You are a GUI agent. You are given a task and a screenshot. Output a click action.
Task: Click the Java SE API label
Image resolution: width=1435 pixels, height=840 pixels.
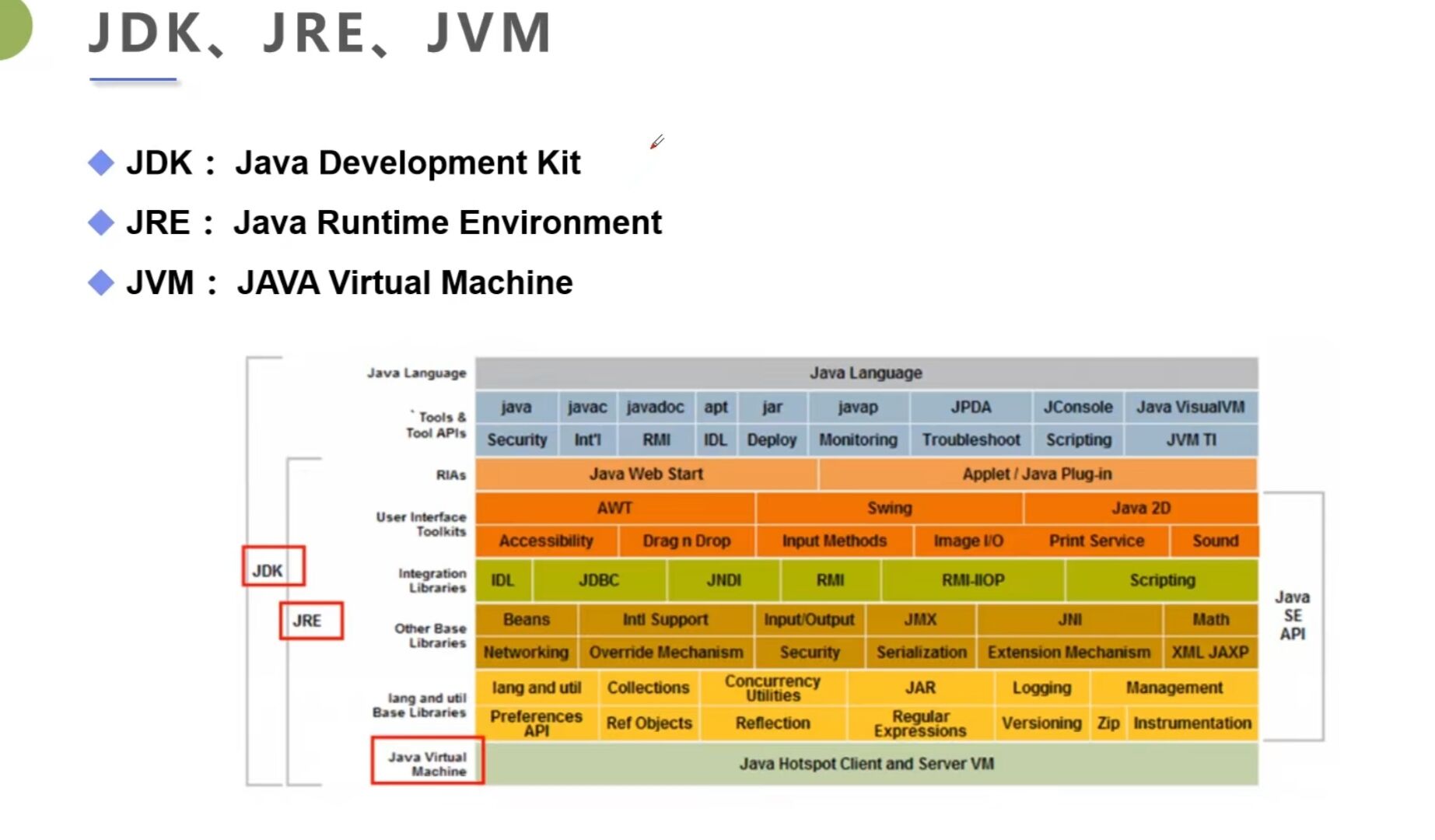click(x=1292, y=615)
